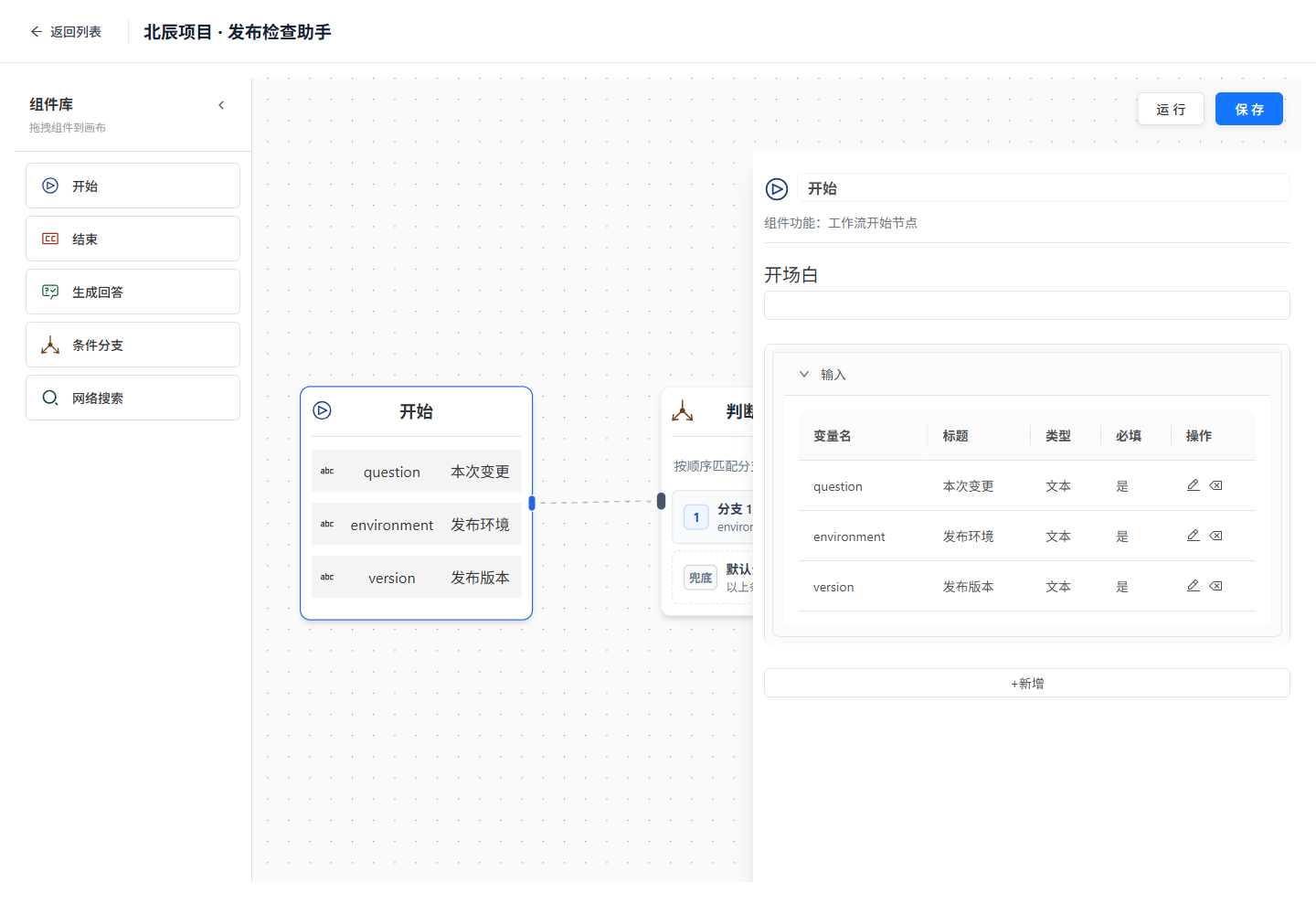1316x914 pixels.
Task: Edit the question variable
Action: tap(1194, 485)
